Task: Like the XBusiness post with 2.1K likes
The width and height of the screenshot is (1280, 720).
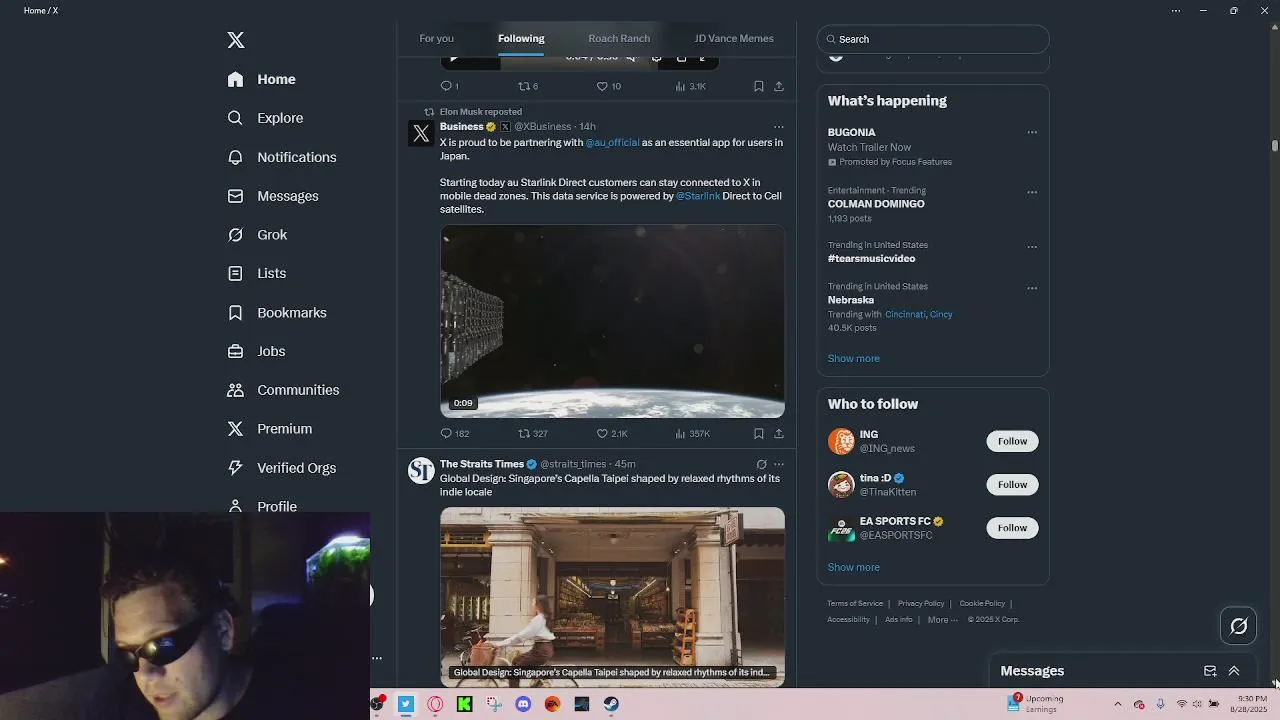Action: pyautogui.click(x=612, y=433)
